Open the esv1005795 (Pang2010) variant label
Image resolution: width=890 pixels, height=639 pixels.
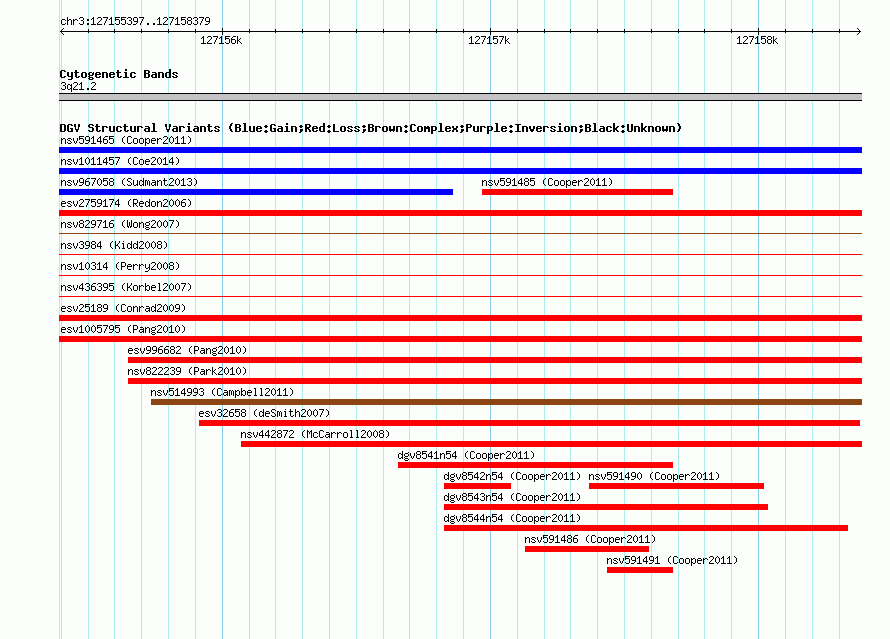pyautogui.click(x=123, y=329)
